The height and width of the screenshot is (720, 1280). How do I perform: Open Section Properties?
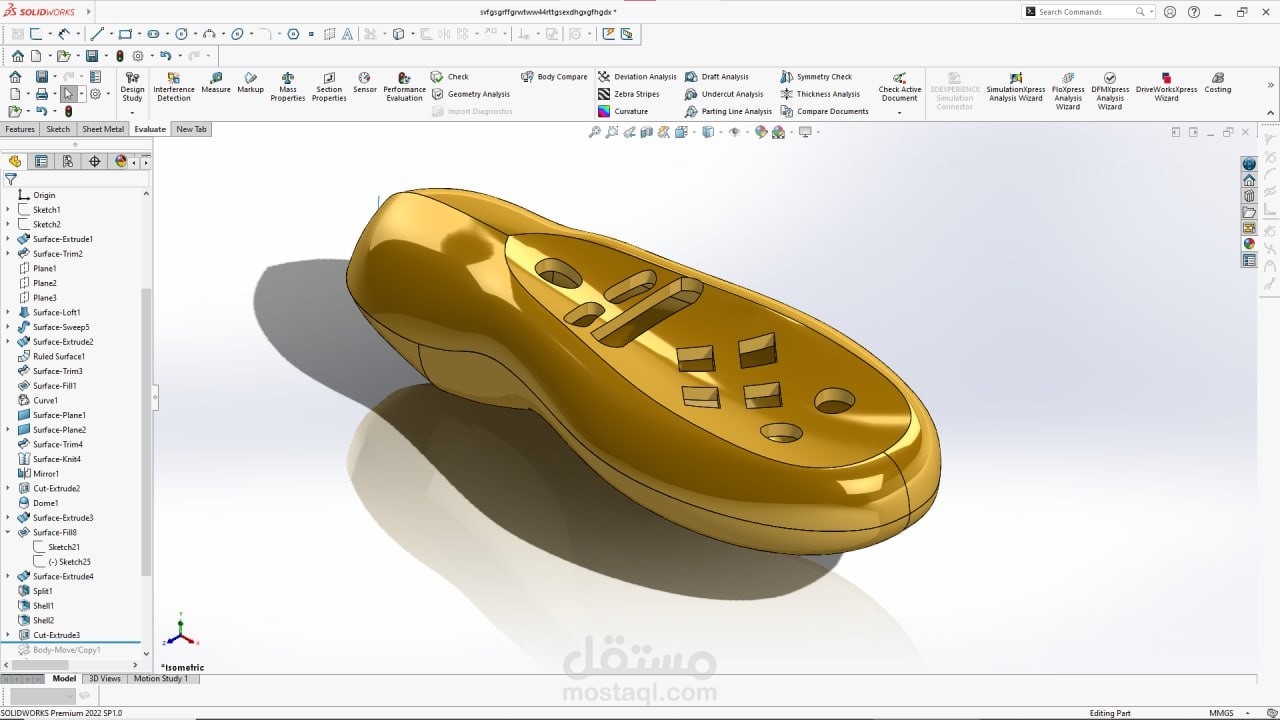[329, 87]
